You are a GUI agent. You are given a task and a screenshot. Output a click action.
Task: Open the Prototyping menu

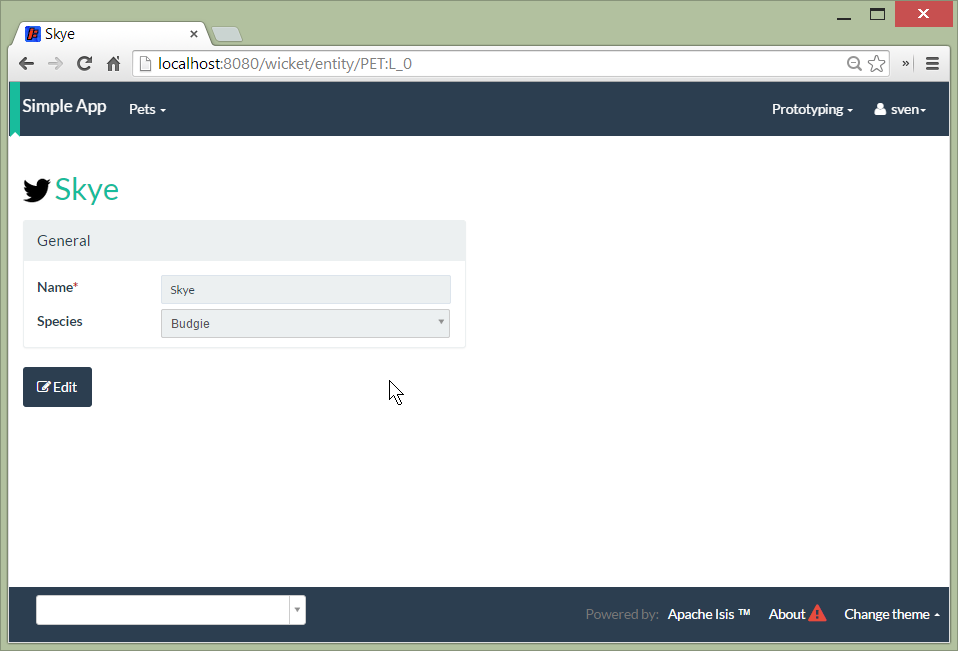(x=812, y=109)
